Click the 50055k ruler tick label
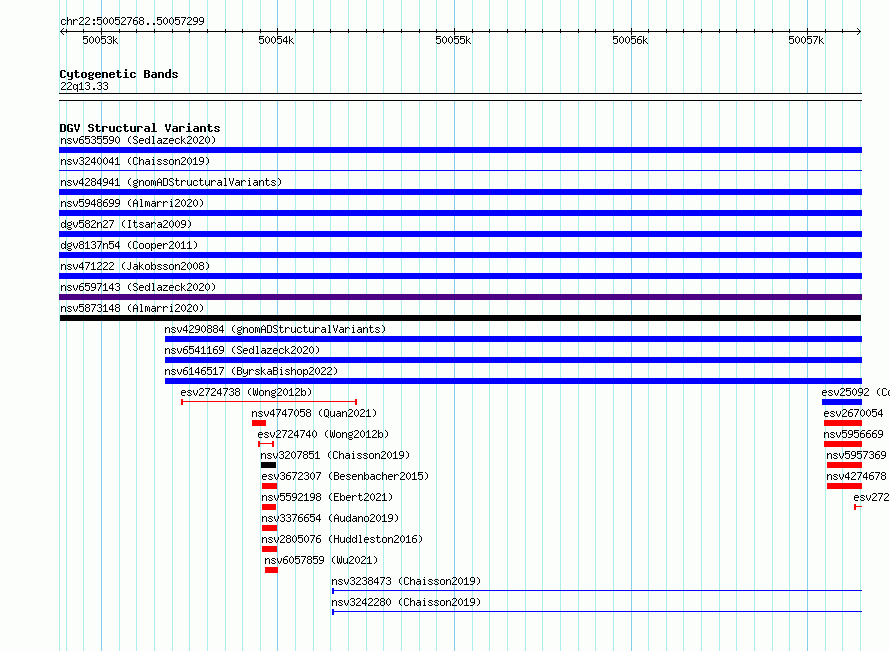The width and height of the screenshot is (890, 651). (454, 40)
